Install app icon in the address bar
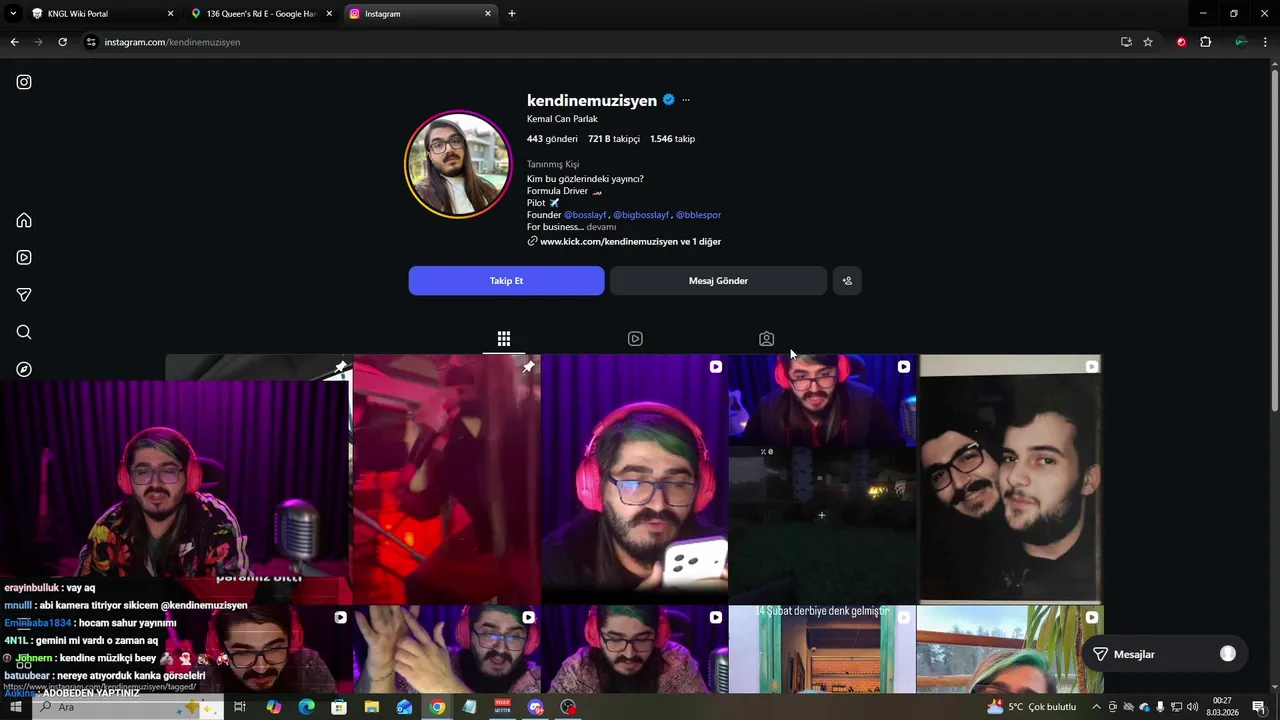This screenshot has height=720, width=1280. pos(1126,42)
